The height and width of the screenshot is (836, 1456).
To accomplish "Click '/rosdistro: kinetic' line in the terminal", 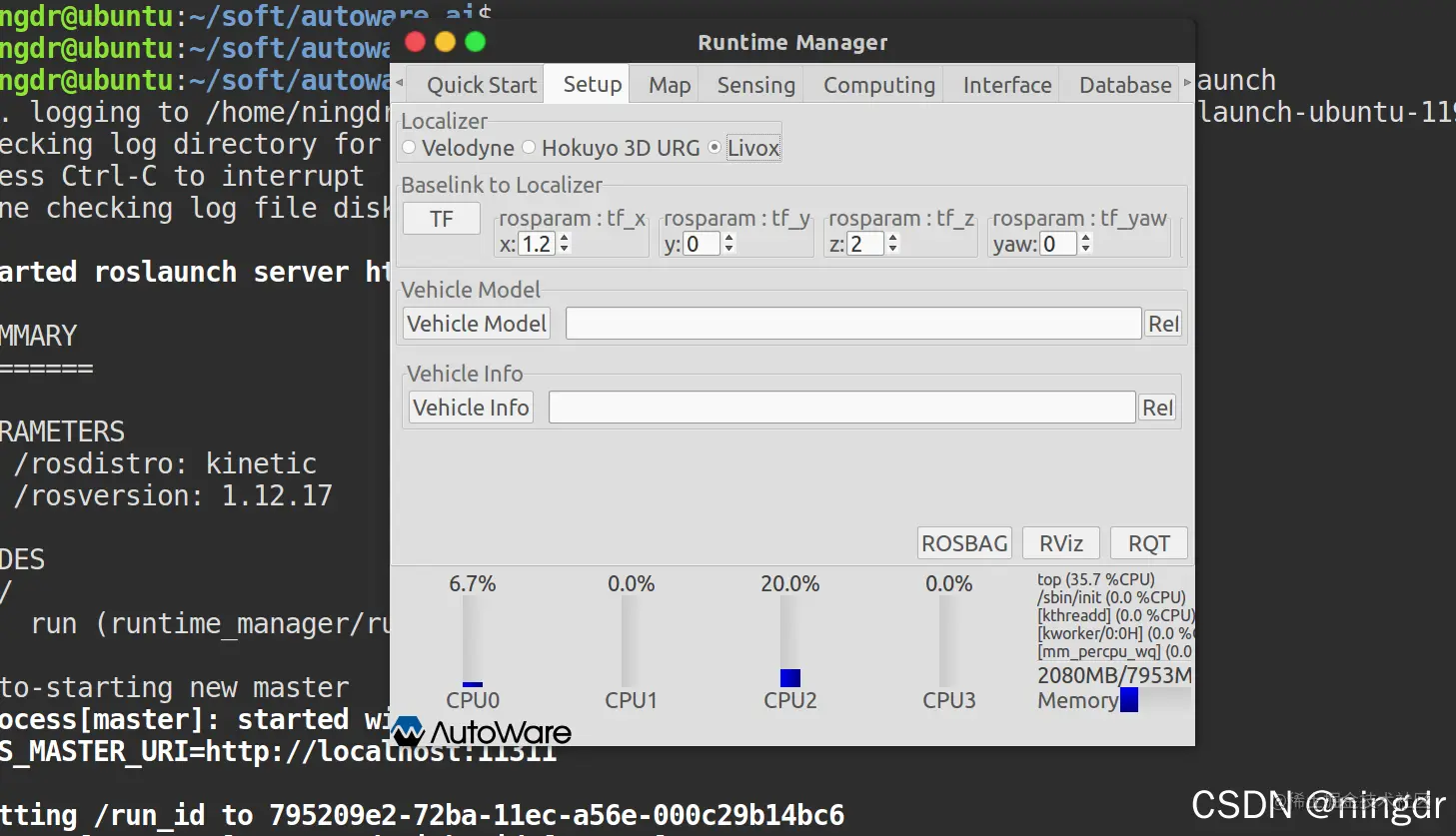I will click(165, 463).
